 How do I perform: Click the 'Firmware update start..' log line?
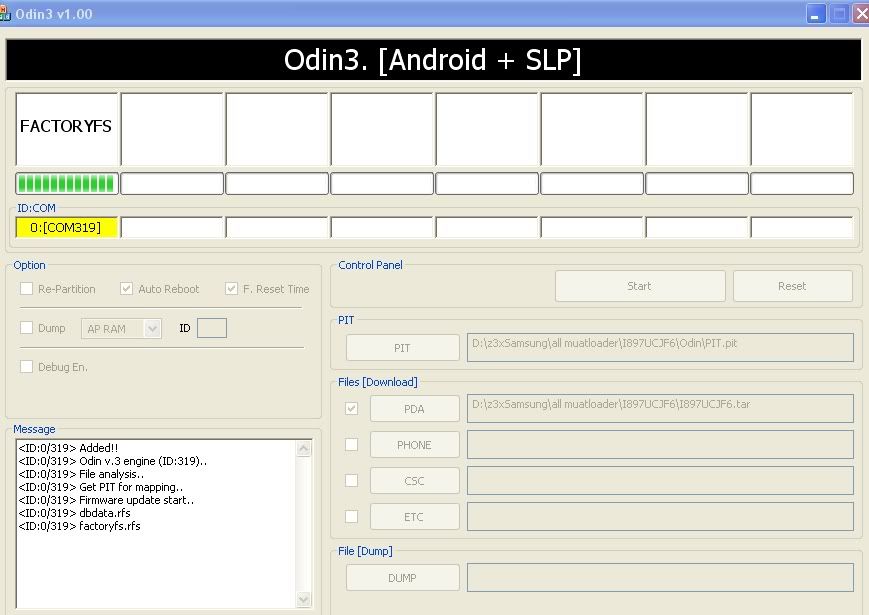pyautogui.click(x=106, y=500)
